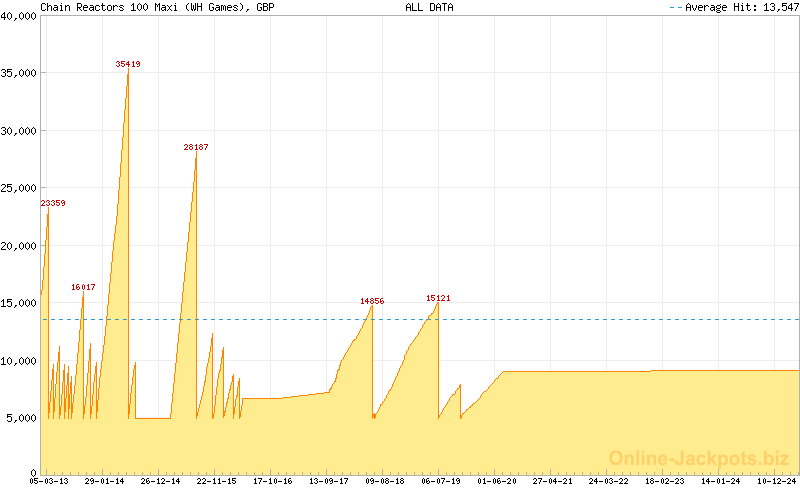Select the 26-12-14 date label
The width and height of the screenshot is (800, 490).
[160, 481]
